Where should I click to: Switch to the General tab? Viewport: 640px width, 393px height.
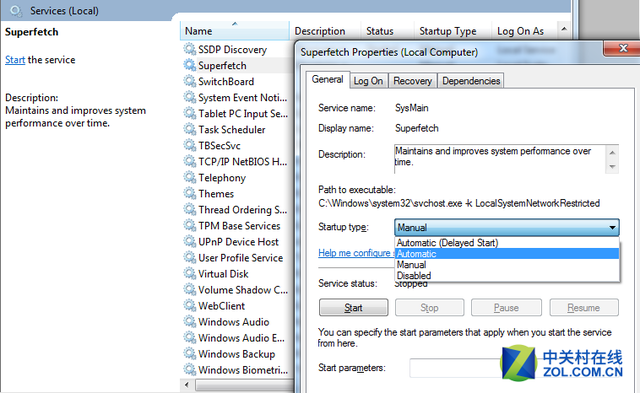(327, 80)
